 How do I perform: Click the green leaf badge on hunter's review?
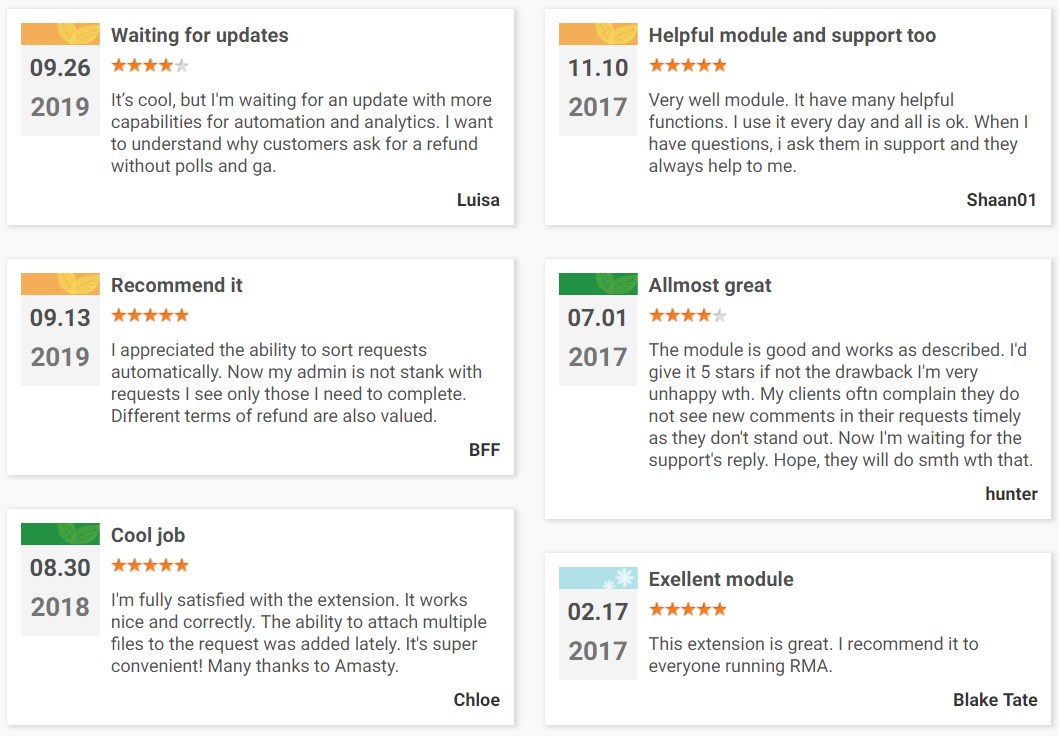(598, 284)
